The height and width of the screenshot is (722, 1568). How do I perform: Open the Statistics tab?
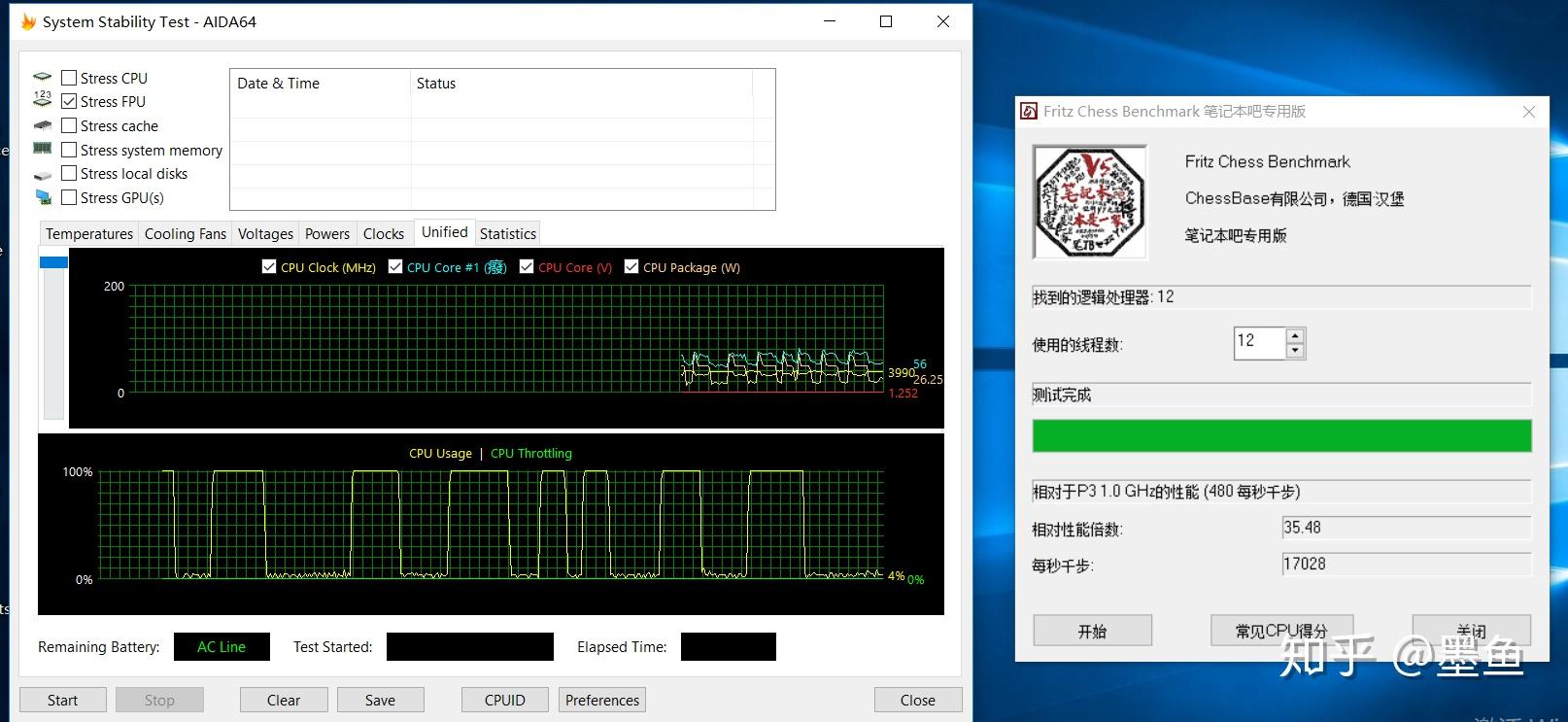(508, 233)
